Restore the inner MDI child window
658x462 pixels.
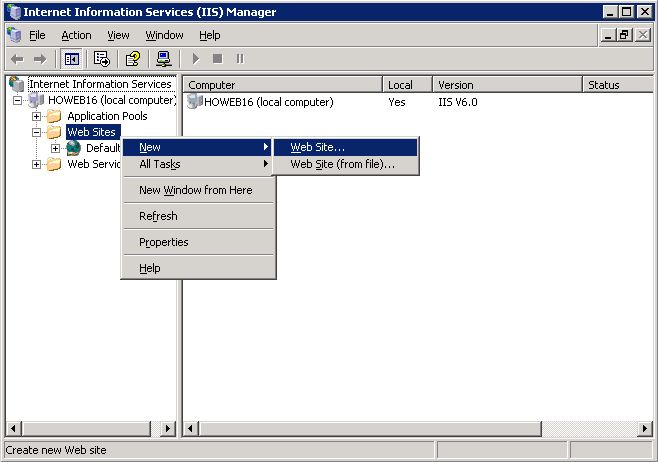point(624,35)
